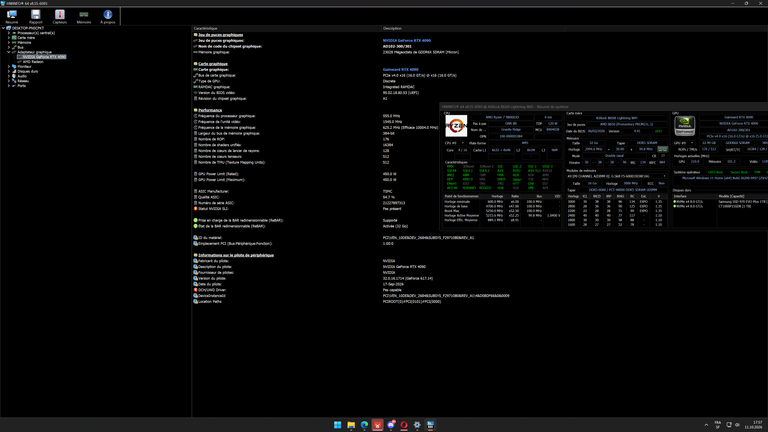768x432 pixels.
Task: Open the Résumé summary toolbar button
Action: [12, 17]
